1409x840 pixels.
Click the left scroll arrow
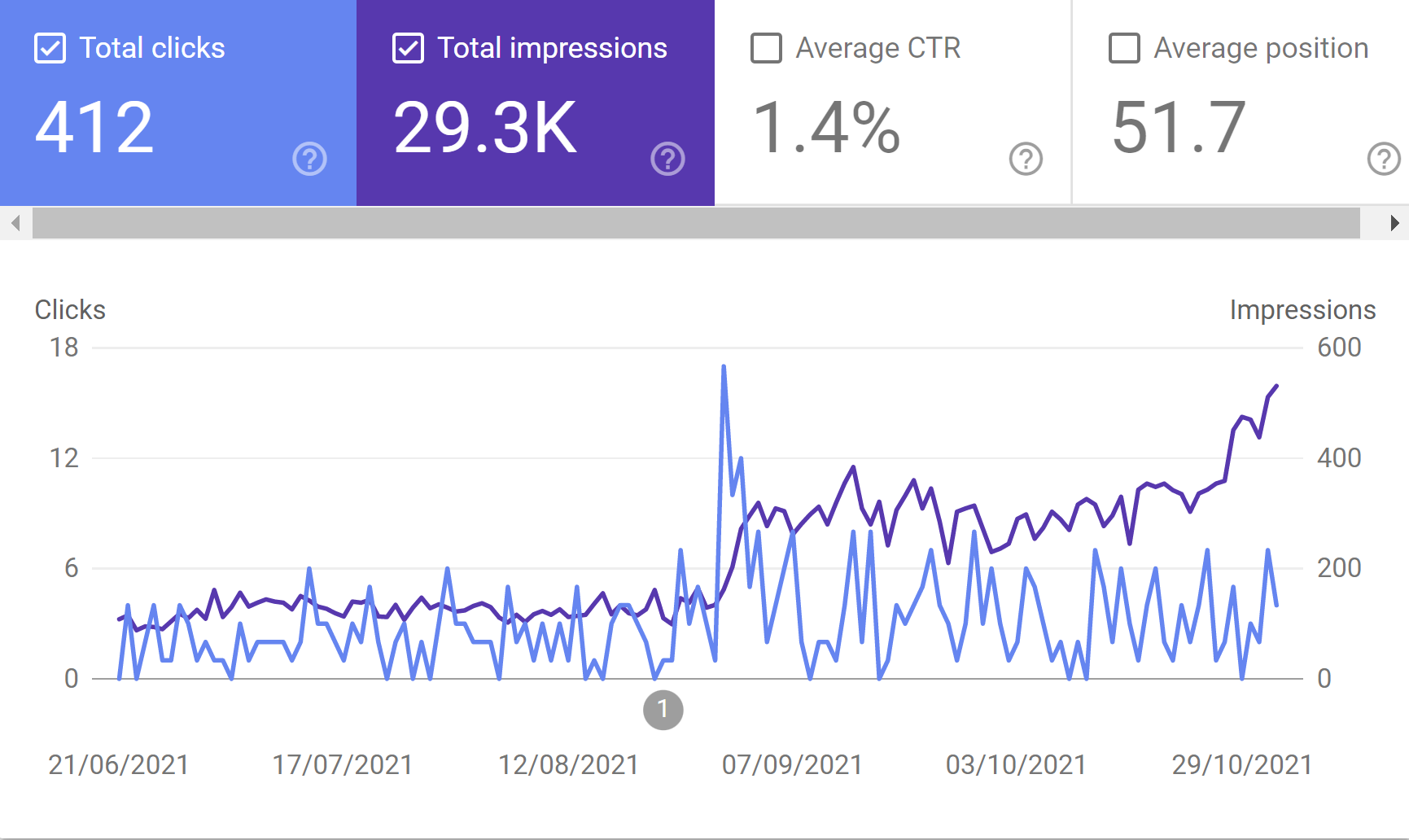tap(15, 223)
